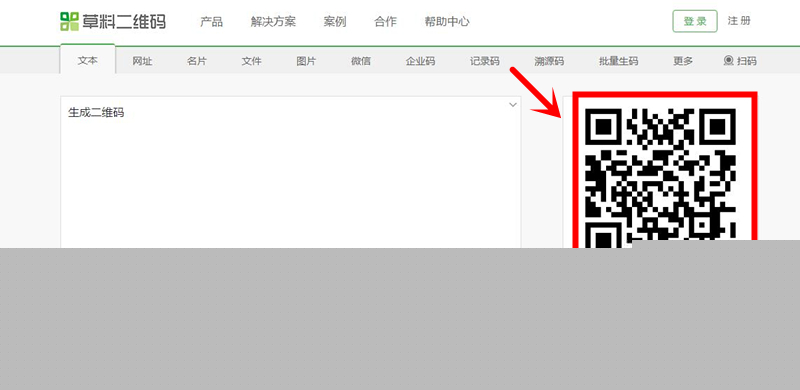Select the 文本 tab

[x=88, y=60]
